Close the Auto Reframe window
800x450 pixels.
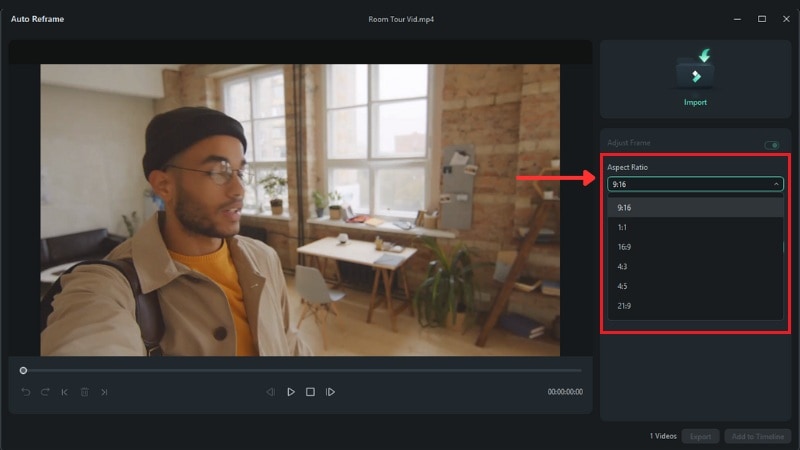786,19
